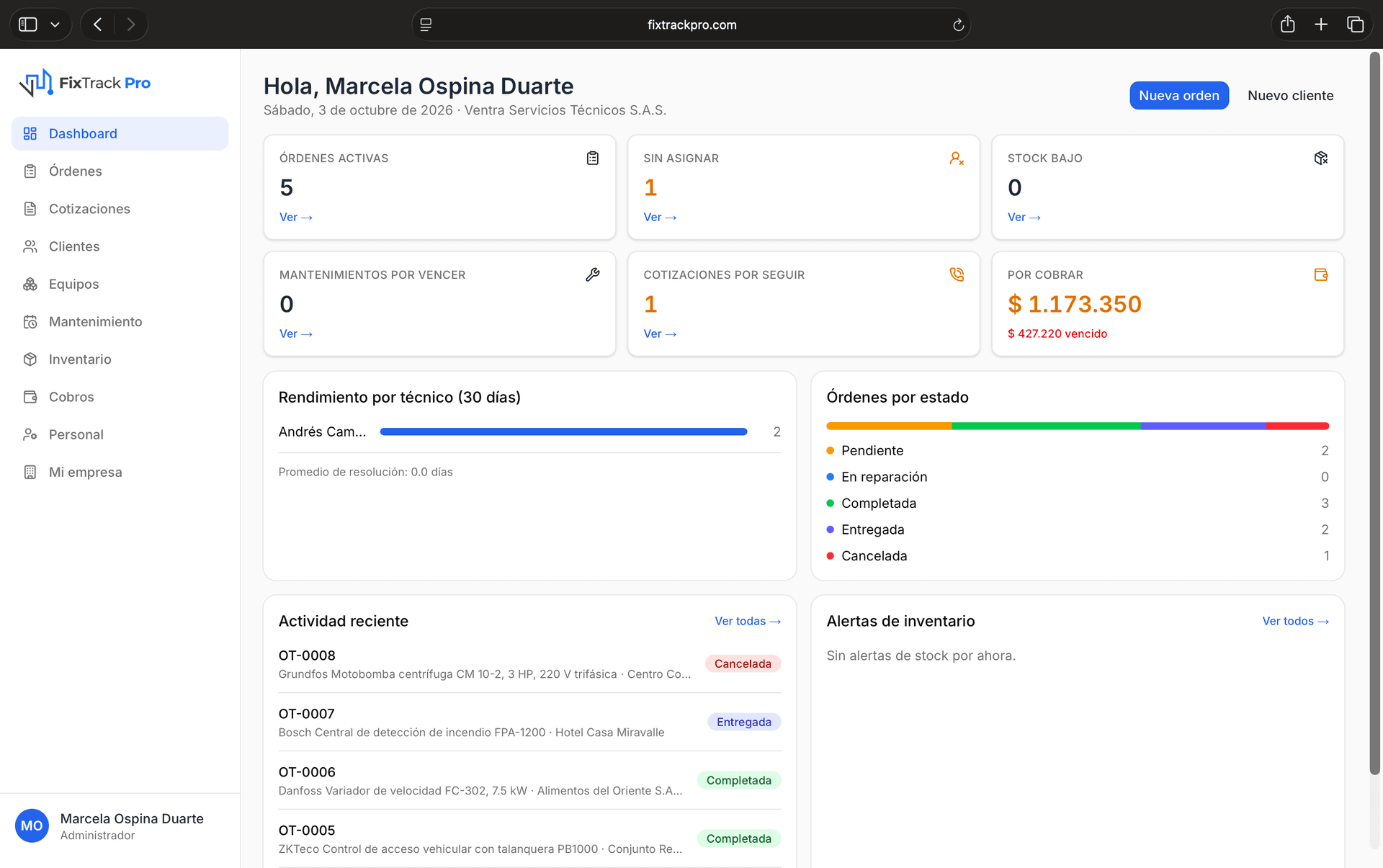Screen dimensions: 1383x868
Task: Click the unassigned user icon in Sin Asignar card
Action: coord(957,158)
